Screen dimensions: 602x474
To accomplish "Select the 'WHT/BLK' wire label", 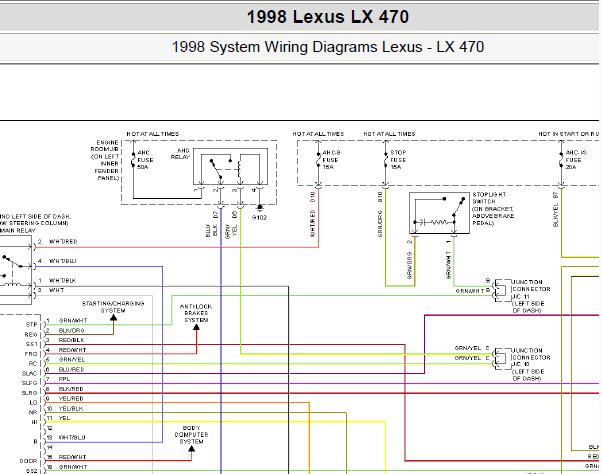I will 62,281.
